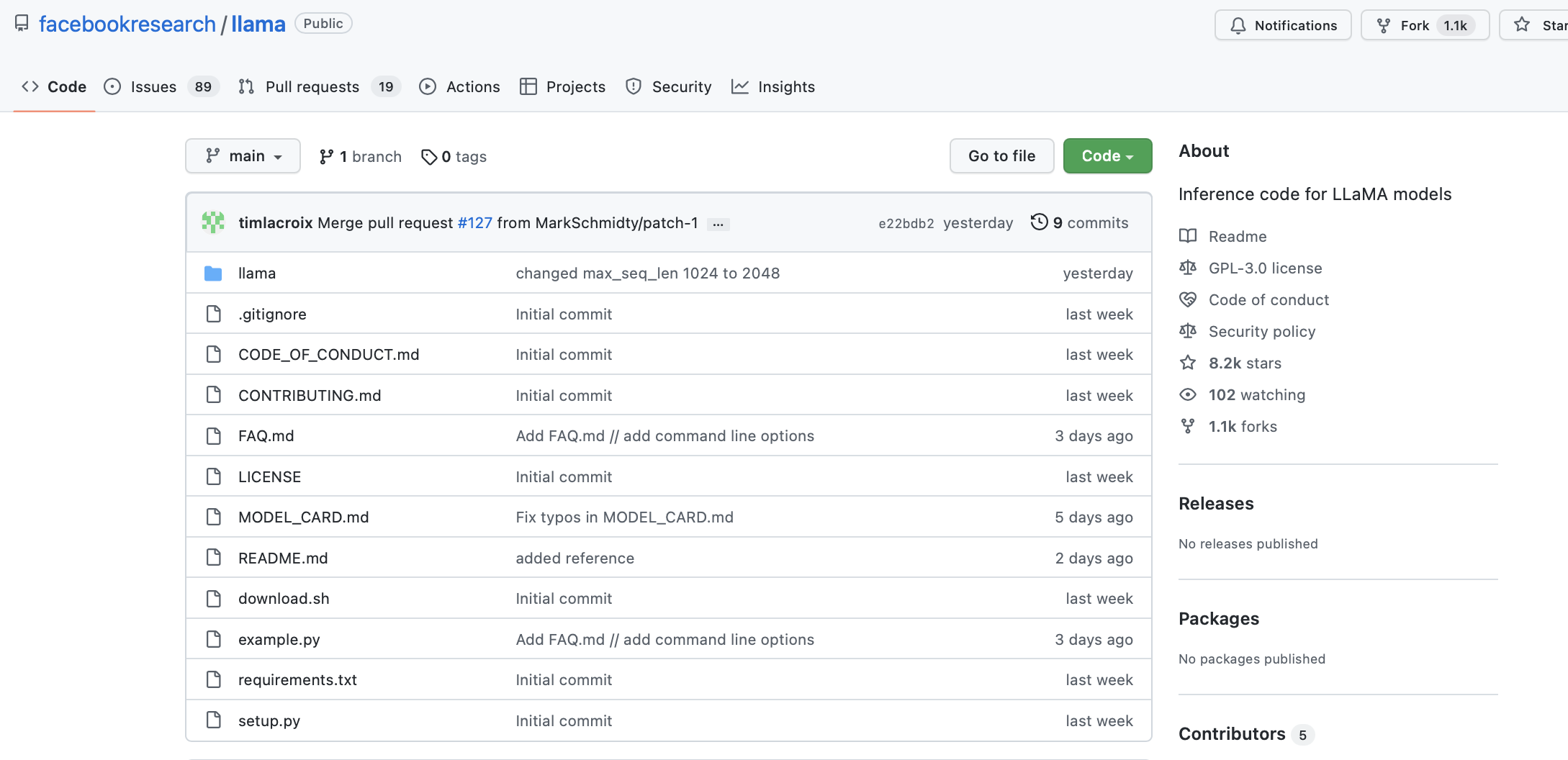The image size is (1568, 760).
Task: Open the blue llama folder
Action: [257, 273]
